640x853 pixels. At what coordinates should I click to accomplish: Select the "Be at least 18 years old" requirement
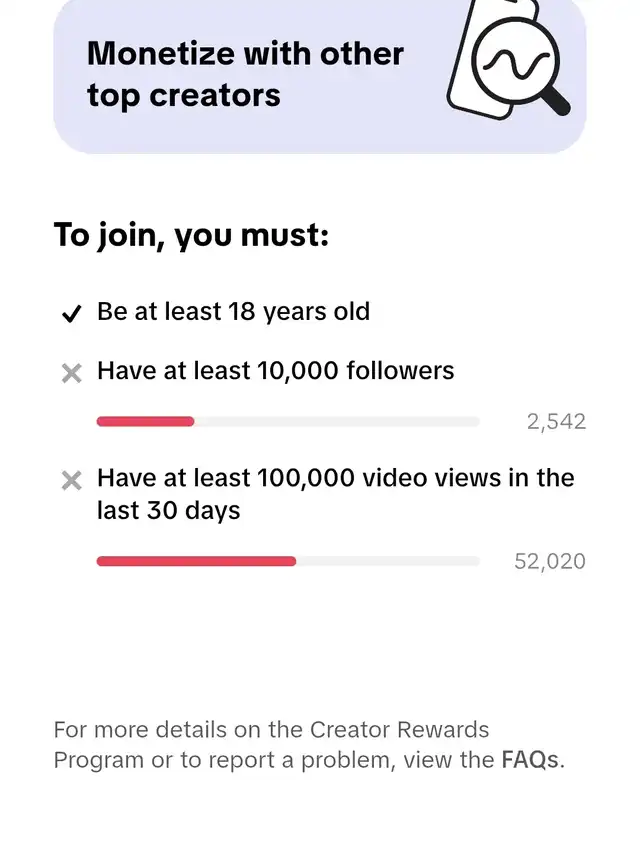[x=233, y=312]
